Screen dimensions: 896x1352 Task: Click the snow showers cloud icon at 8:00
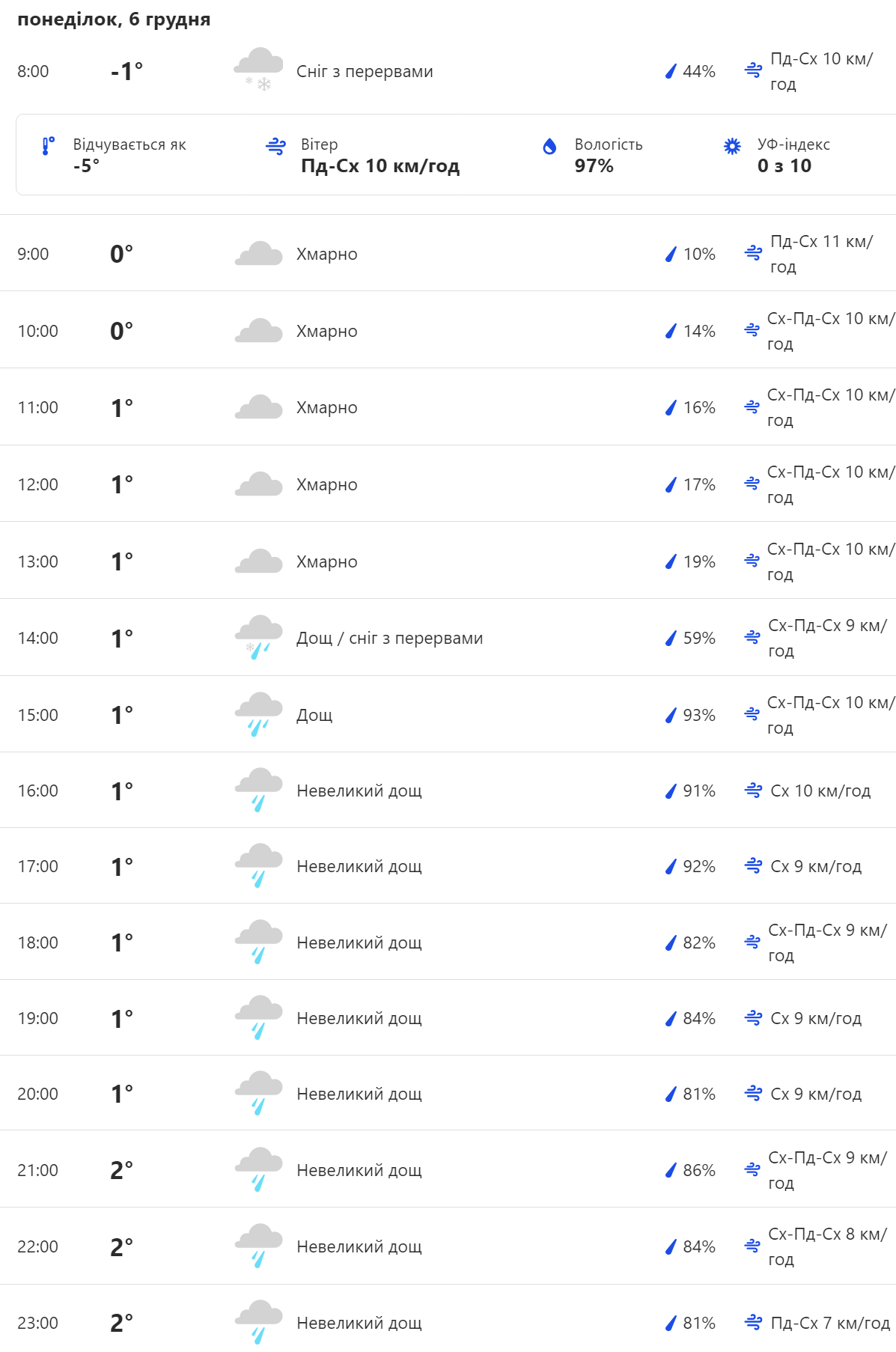(x=258, y=70)
